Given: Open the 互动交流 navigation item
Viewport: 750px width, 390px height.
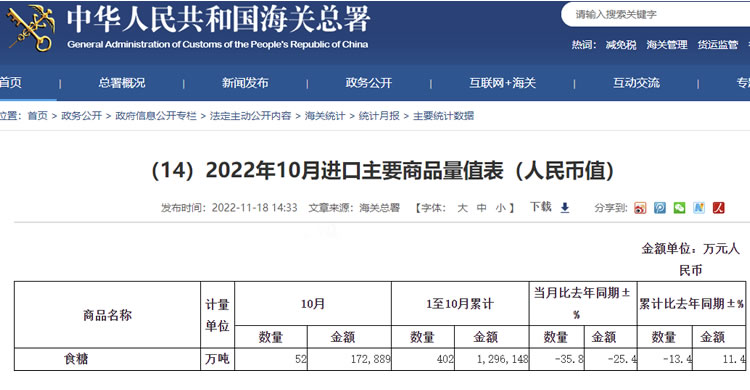Looking at the screenshot, I should pos(636,83).
